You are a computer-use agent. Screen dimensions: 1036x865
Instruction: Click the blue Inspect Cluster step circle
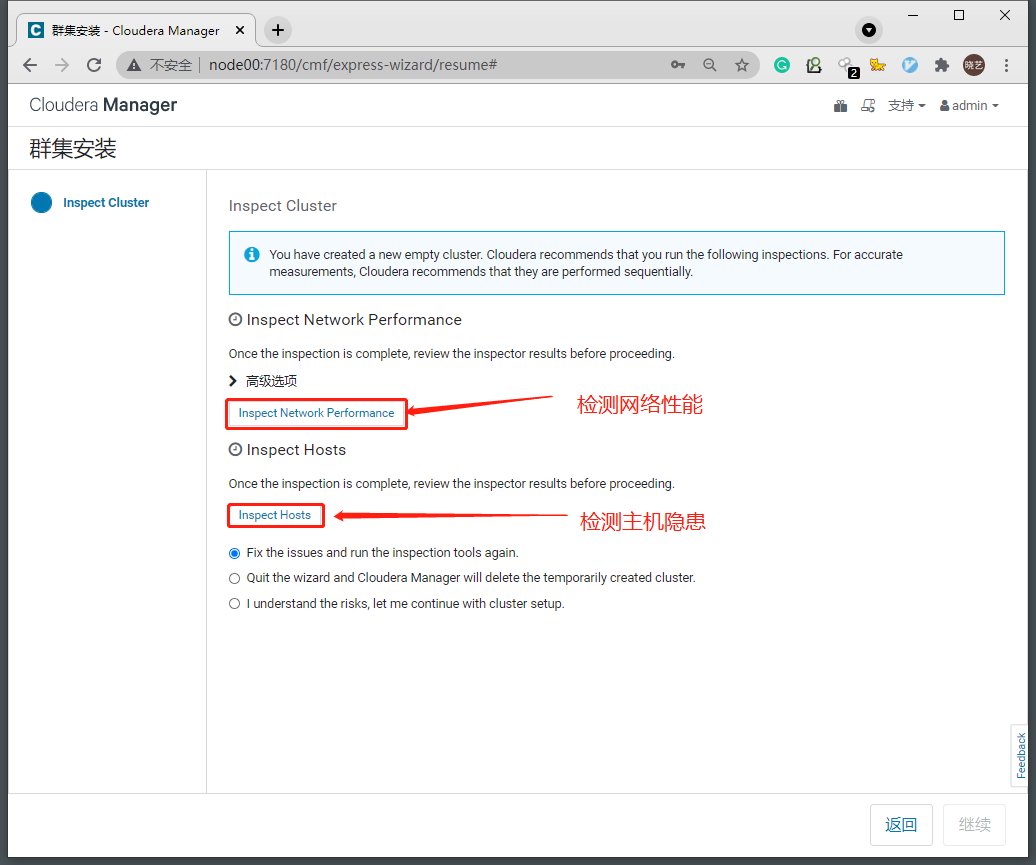(42, 202)
